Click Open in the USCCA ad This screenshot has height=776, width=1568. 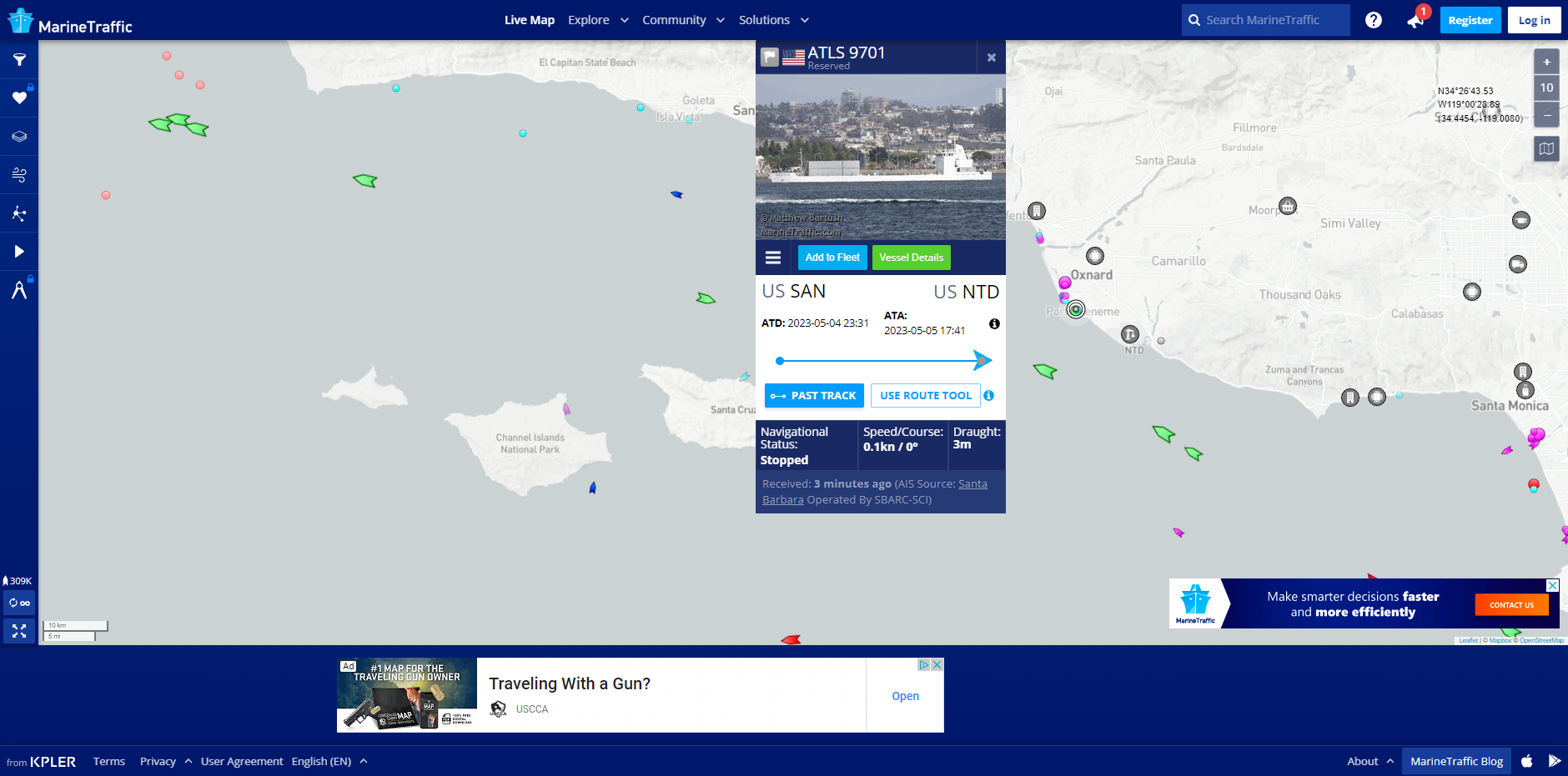(x=905, y=696)
